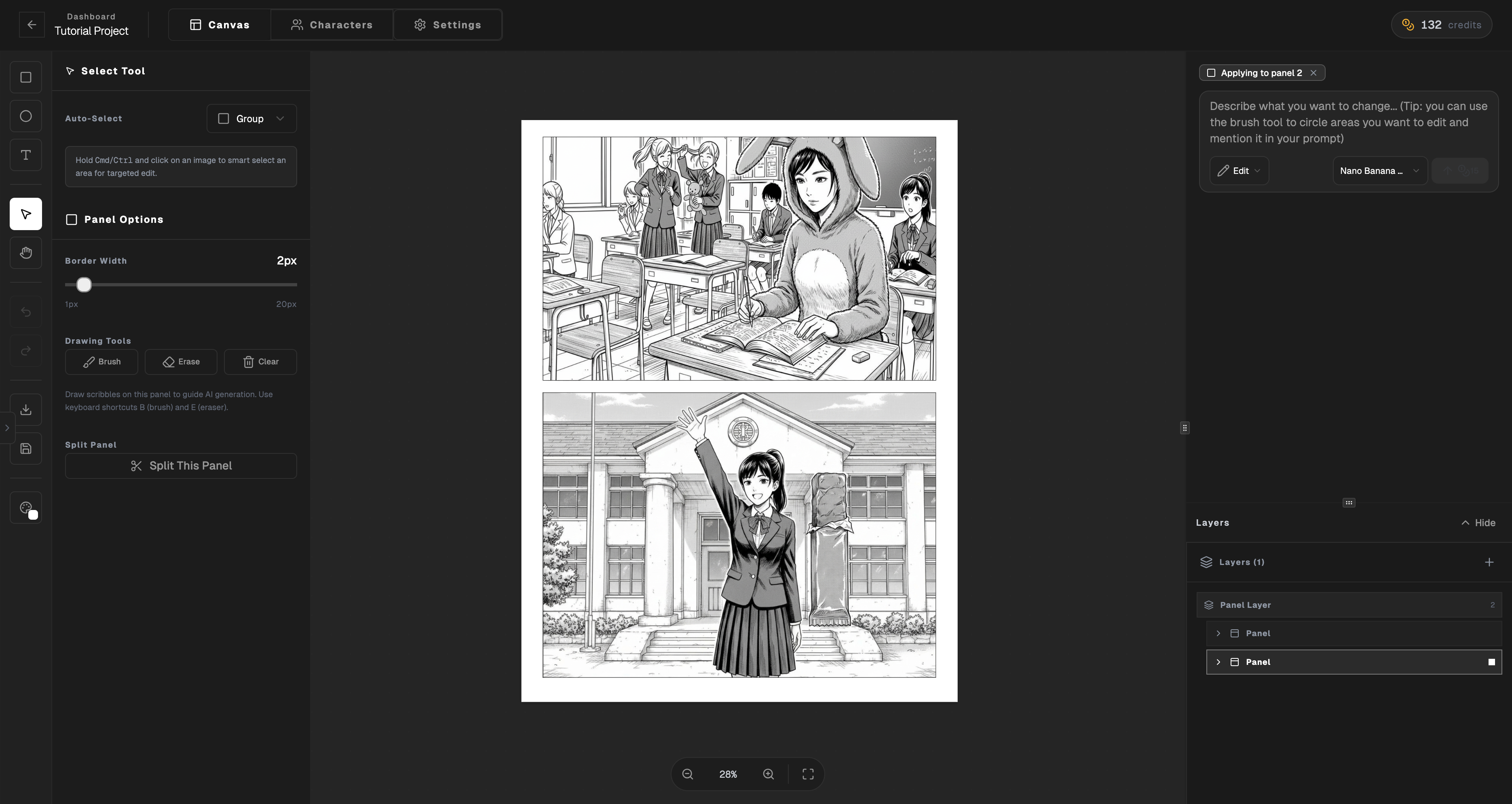The height and width of the screenshot is (804, 1512).
Task: Toggle visibility of the second Panel layer
Action: [x=1491, y=662]
